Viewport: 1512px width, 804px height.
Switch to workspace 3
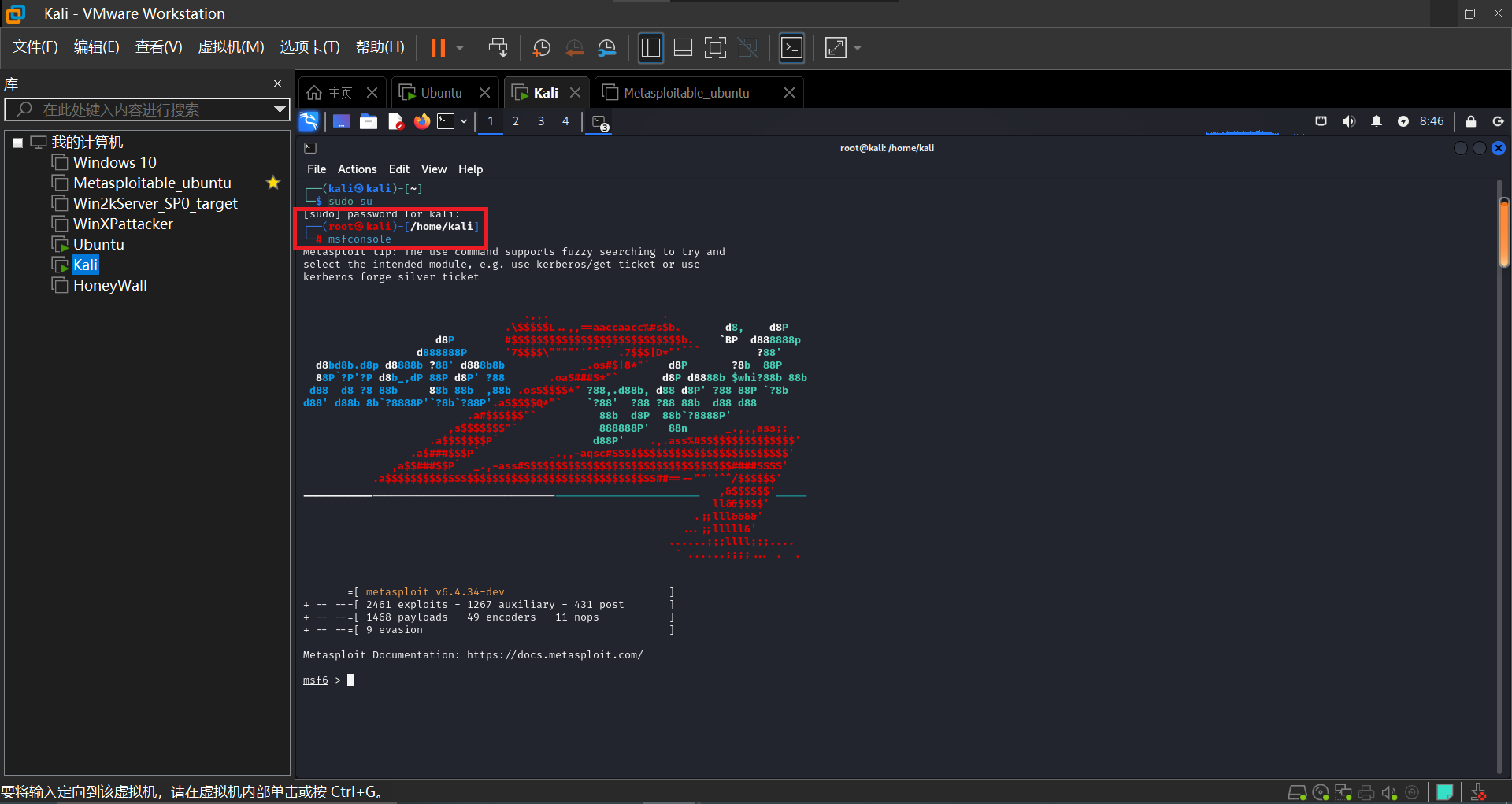coord(541,121)
